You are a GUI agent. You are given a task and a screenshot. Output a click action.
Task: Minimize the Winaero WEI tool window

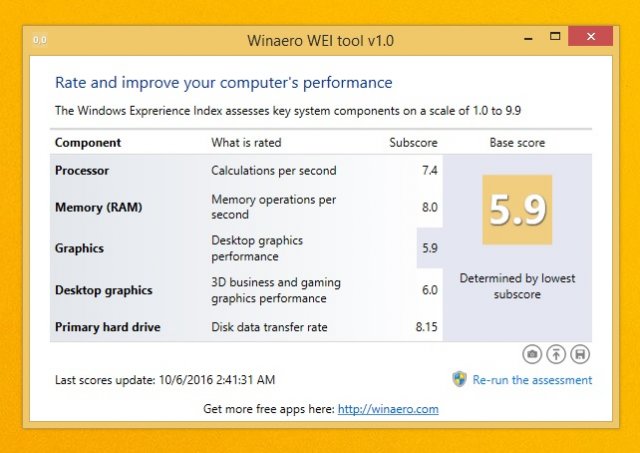528,38
